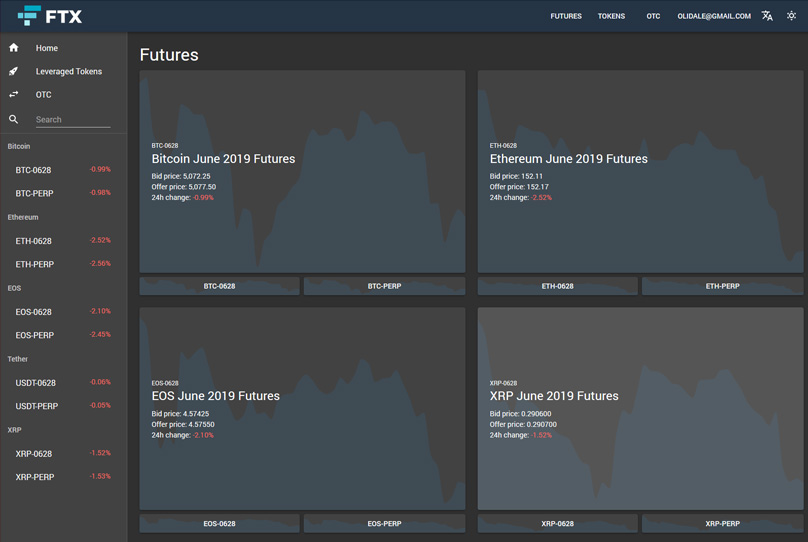Image resolution: width=808 pixels, height=542 pixels.
Task: Select BTC-PERP in the sidebar
Action: coord(35,193)
